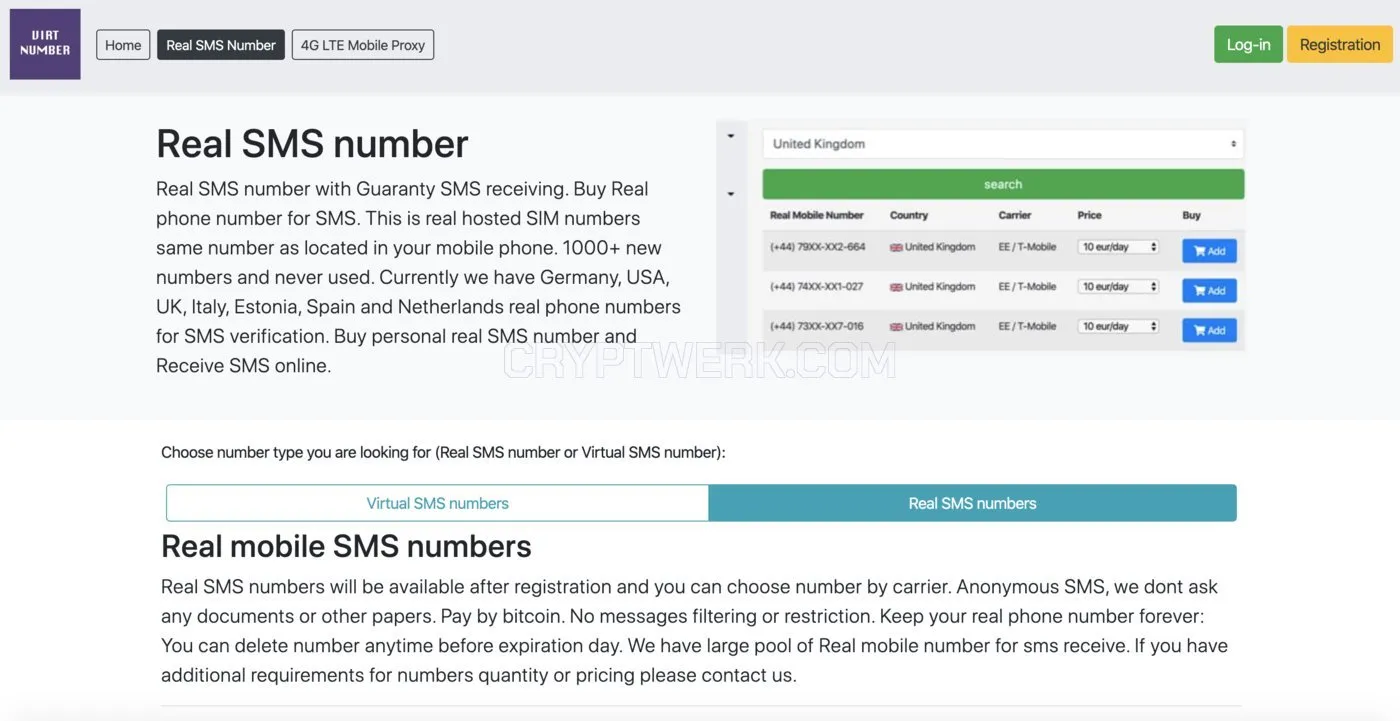Open the United Kingdom country dropdown
This screenshot has height=721, width=1400.
coord(1003,144)
